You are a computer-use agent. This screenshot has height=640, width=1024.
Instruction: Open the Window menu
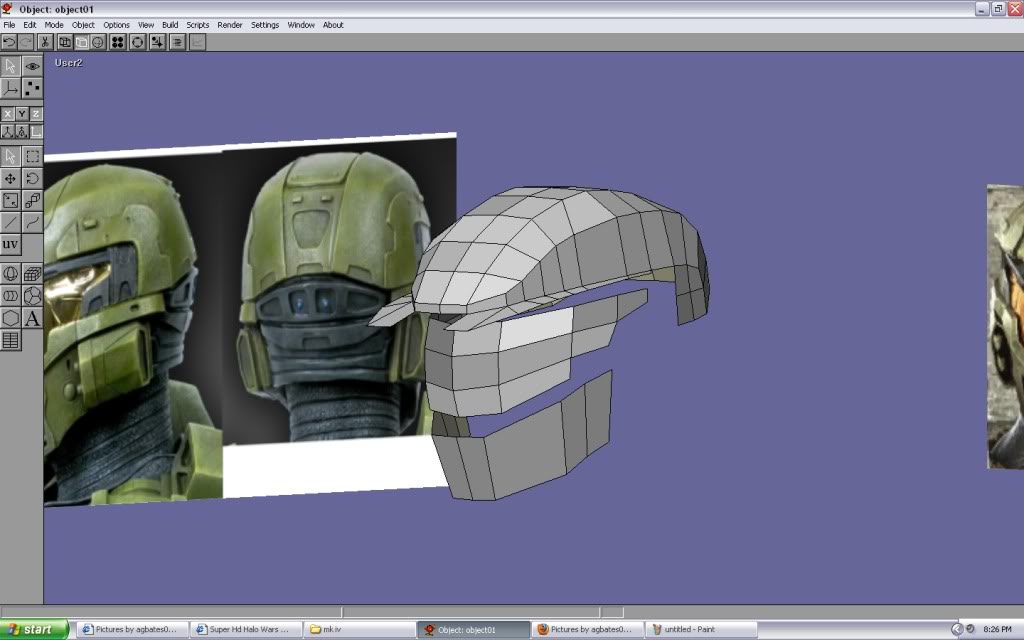click(300, 25)
